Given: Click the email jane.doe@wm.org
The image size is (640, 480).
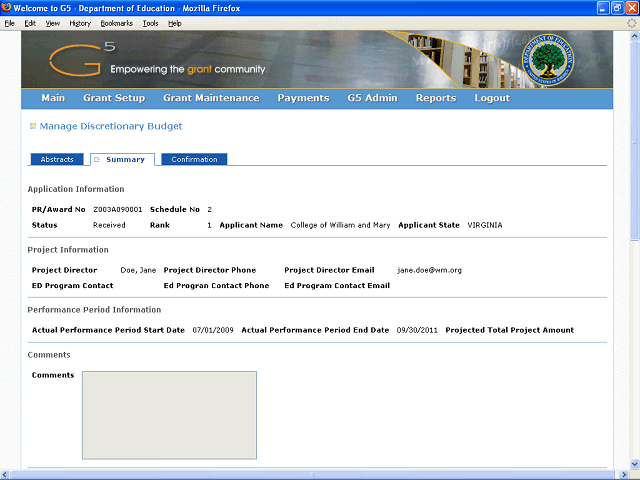Looking at the screenshot, I should tap(429, 270).
